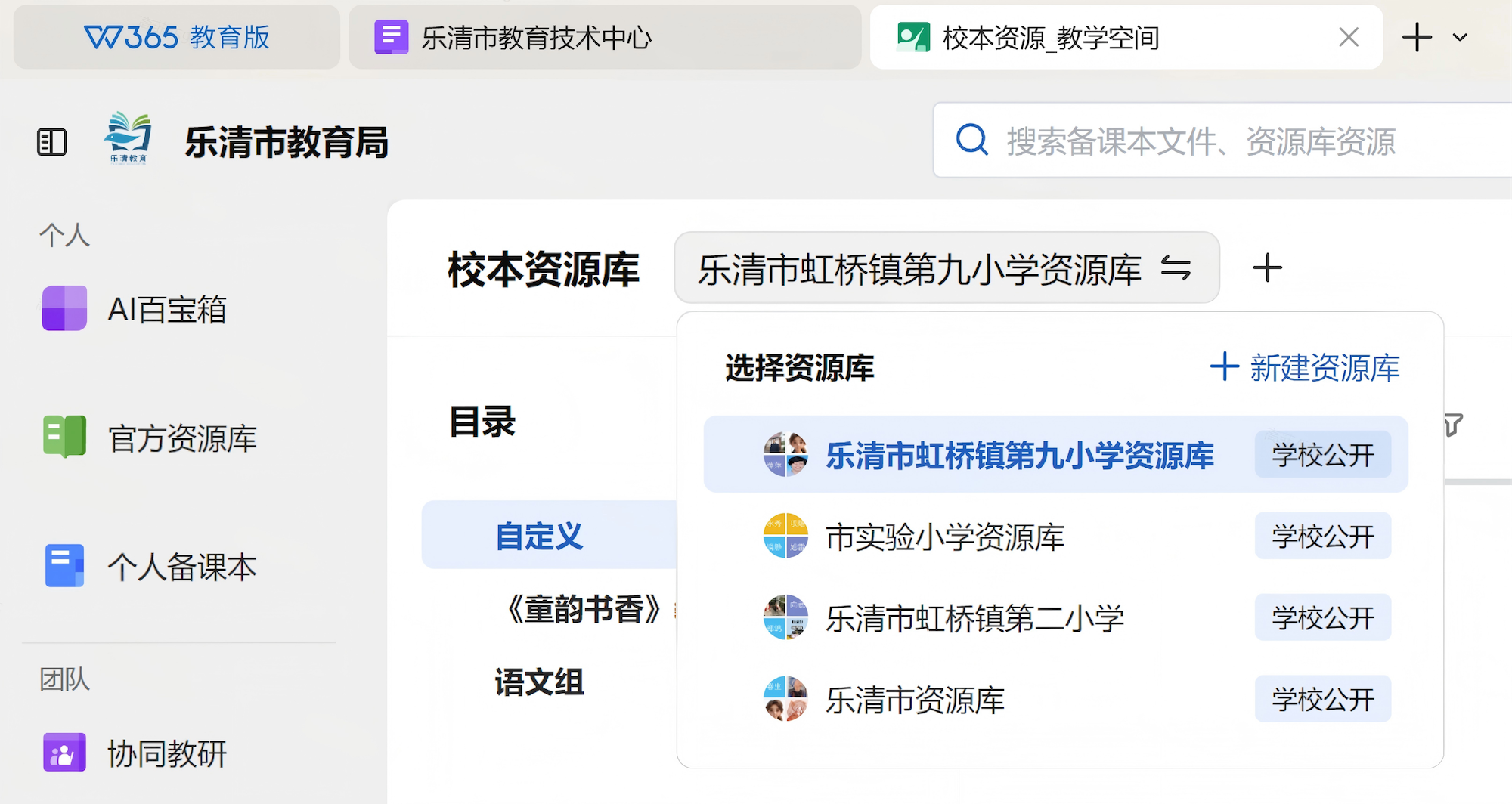The image size is (1512, 804).
Task: Toggle the sidebar collapse icon
Action: [x=51, y=142]
